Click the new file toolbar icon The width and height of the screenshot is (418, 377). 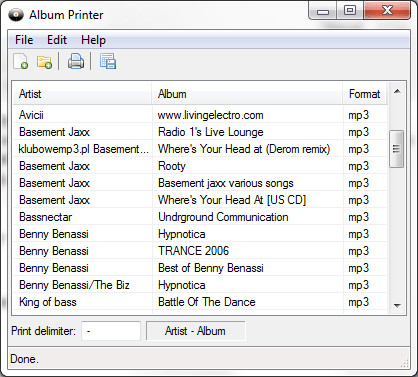pyautogui.click(x=20, y=61)
